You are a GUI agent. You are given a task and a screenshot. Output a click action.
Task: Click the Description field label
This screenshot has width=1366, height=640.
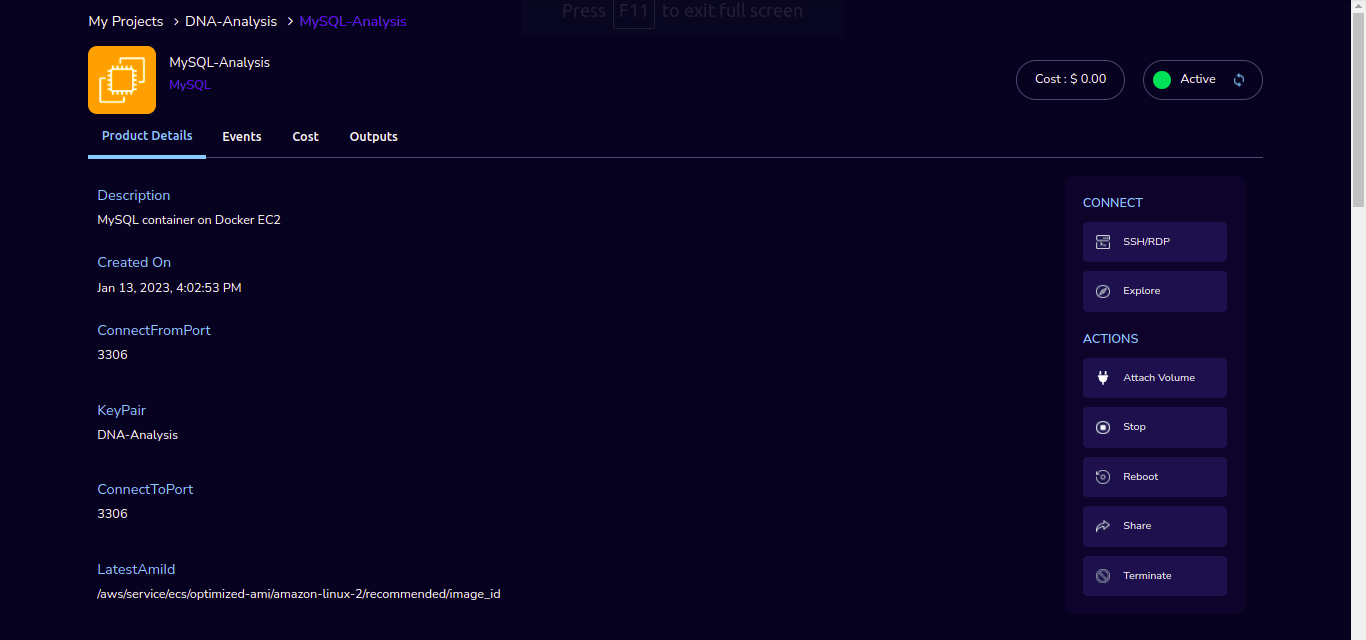coord(134,196)
